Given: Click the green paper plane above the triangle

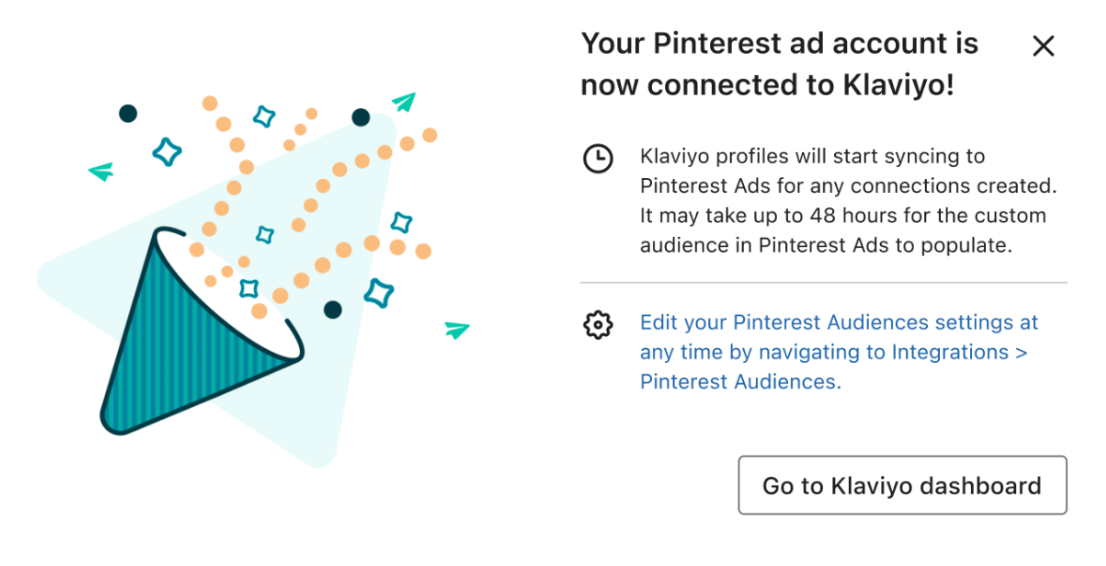Looking at the screenshot, I should click(403, 102).
